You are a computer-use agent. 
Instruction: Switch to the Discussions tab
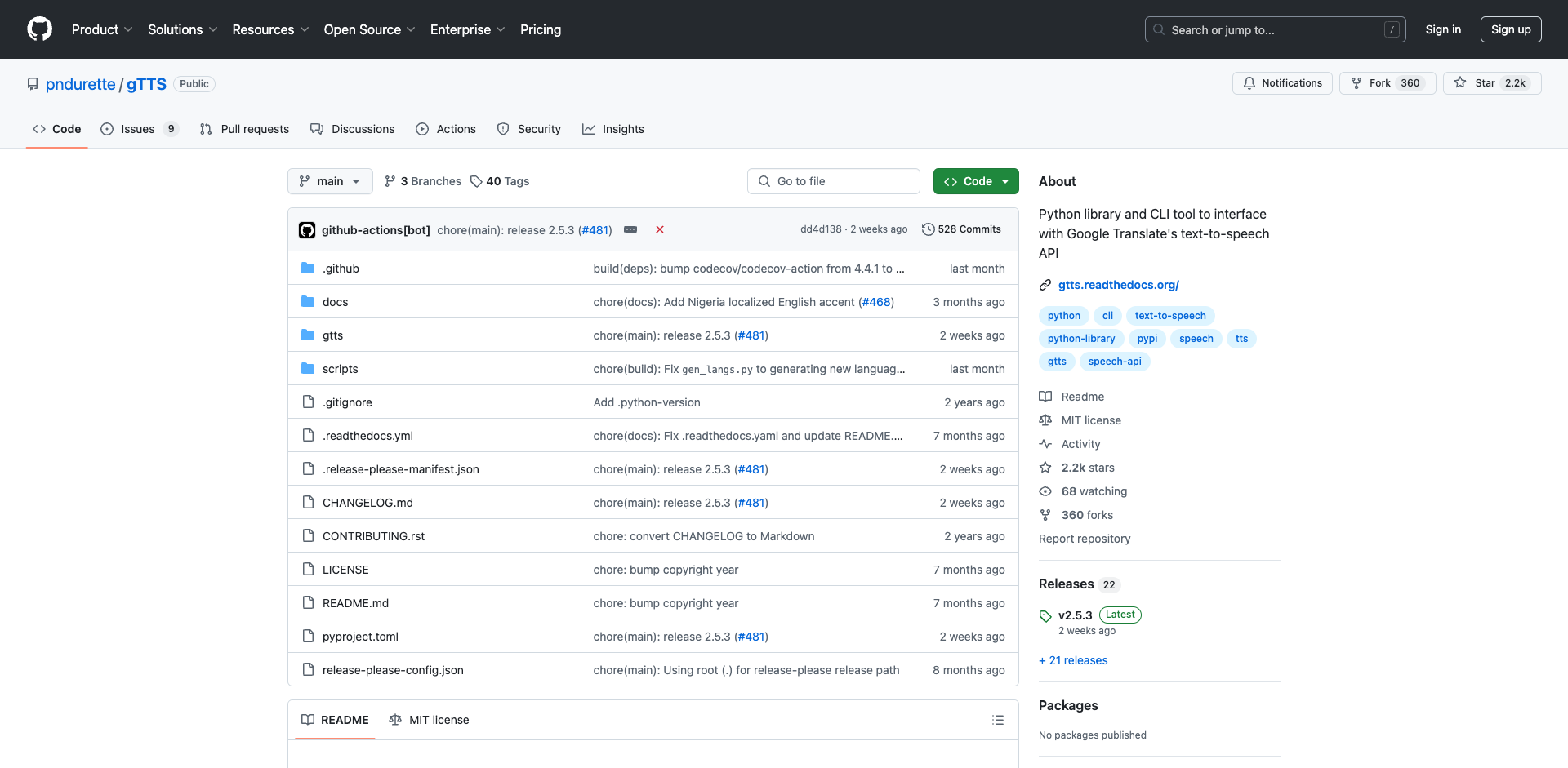click(x=352, y=129)
